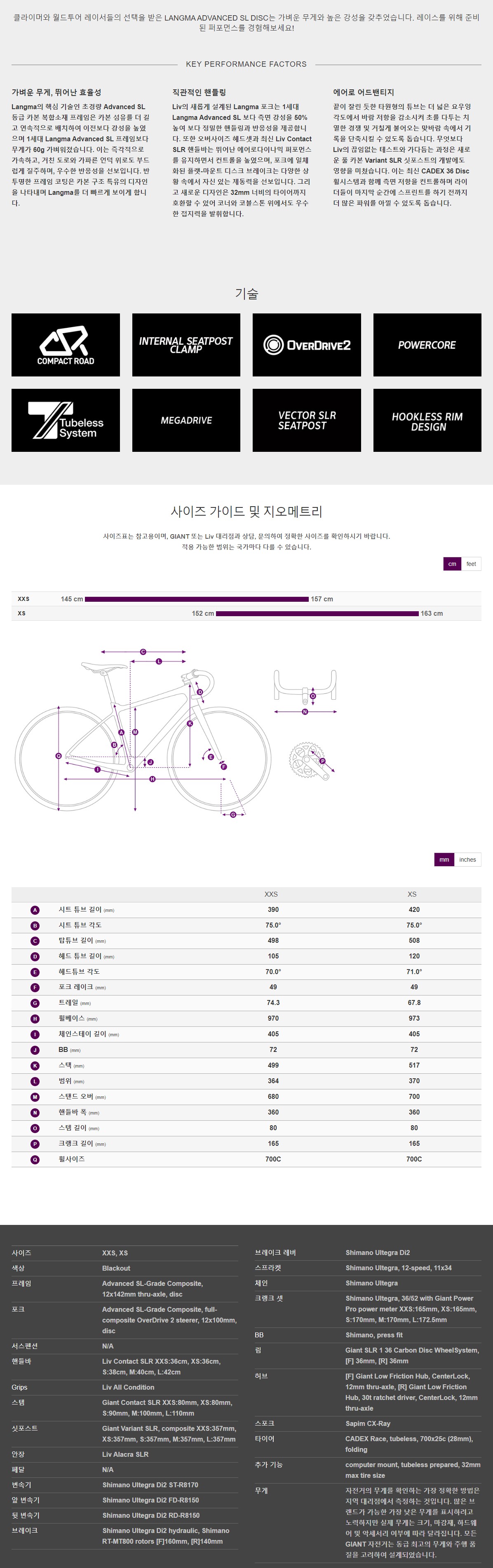The height and width of the screenshot is (1568, 493).
Task: Click the A seat tube length marker
Action: coord(35,910)
